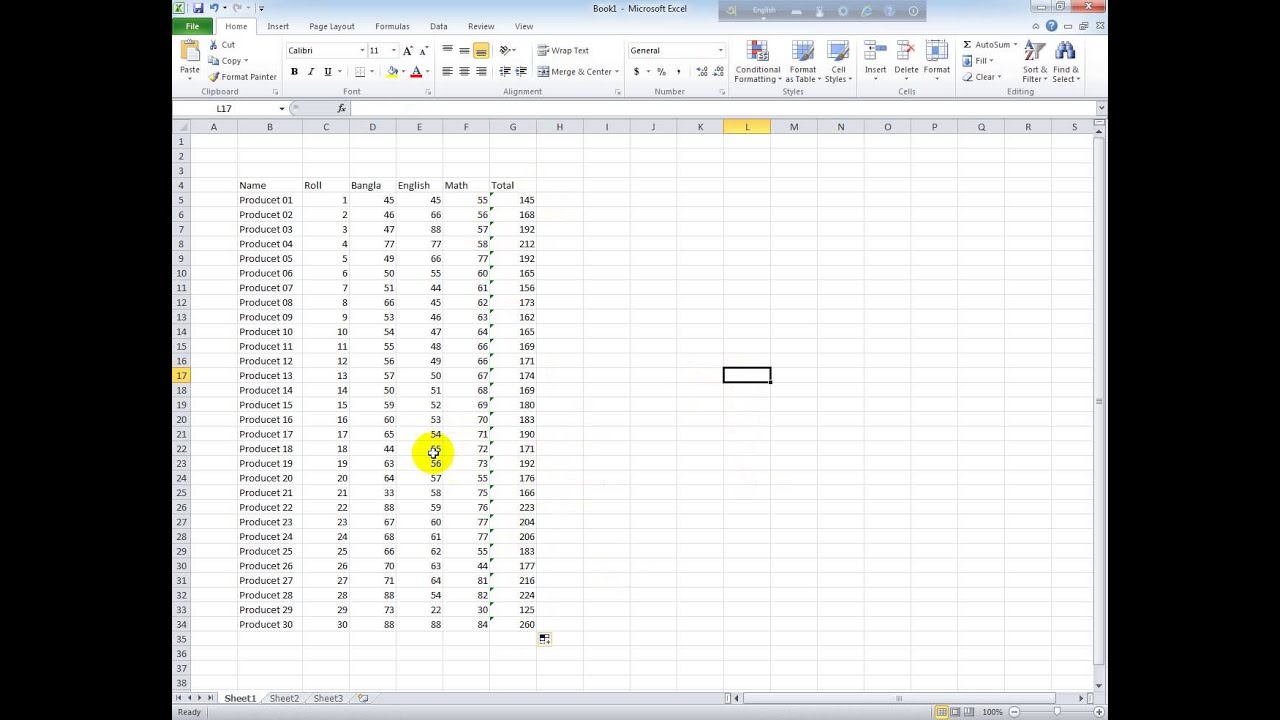
Task: Activate the Format Painter brush
Action: click(x=242, y=77)
